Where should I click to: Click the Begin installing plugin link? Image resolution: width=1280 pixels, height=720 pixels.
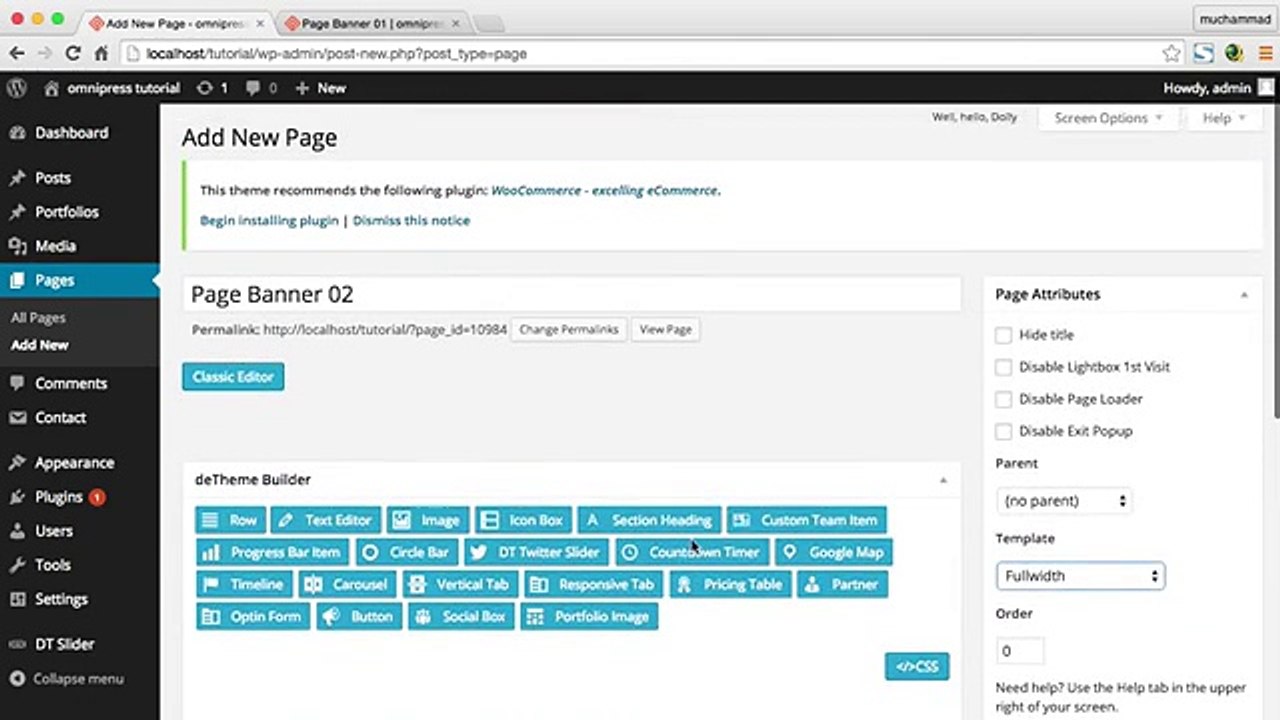[x=269, y=220]
